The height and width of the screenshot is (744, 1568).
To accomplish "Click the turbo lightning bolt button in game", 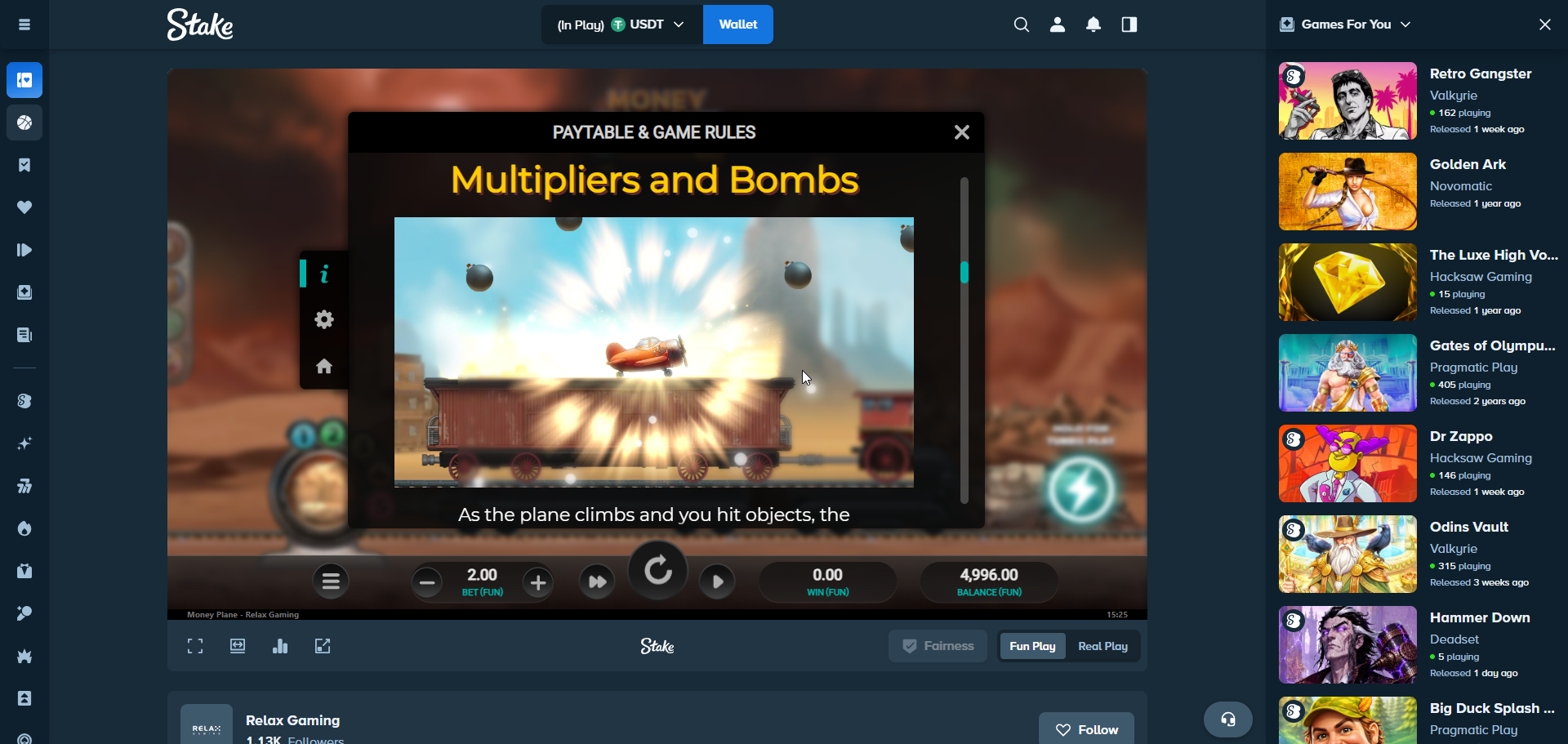I will pos(1081,490).
